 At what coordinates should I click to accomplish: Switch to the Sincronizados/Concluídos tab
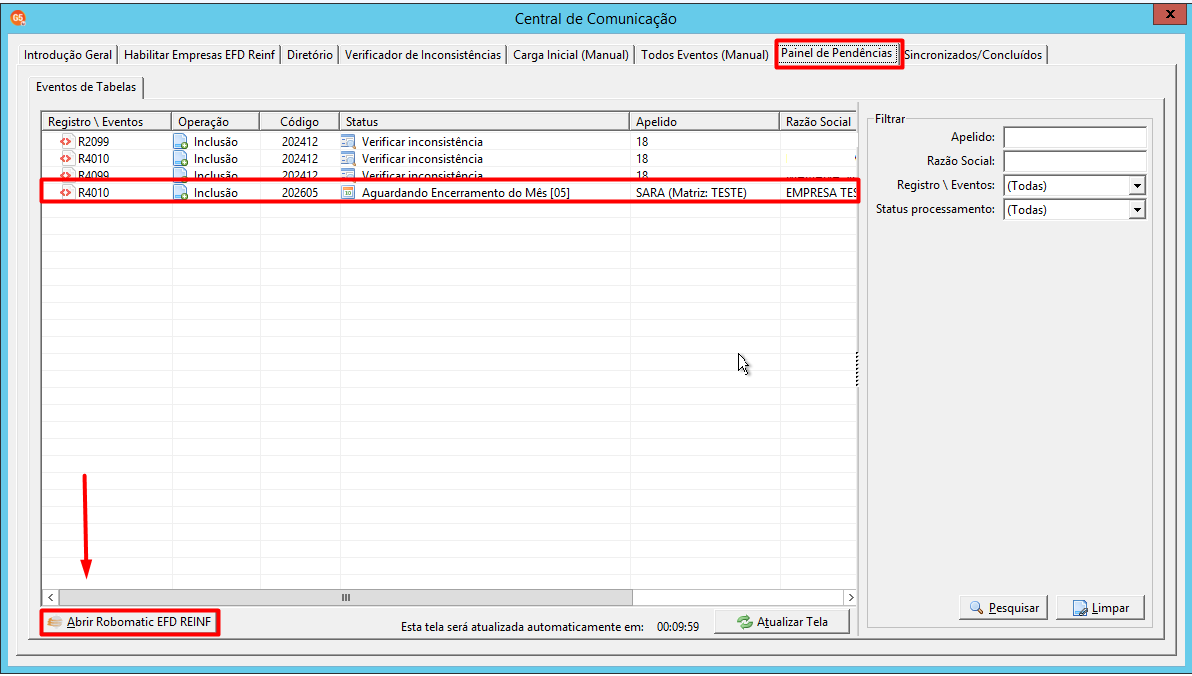coord(974,55)
